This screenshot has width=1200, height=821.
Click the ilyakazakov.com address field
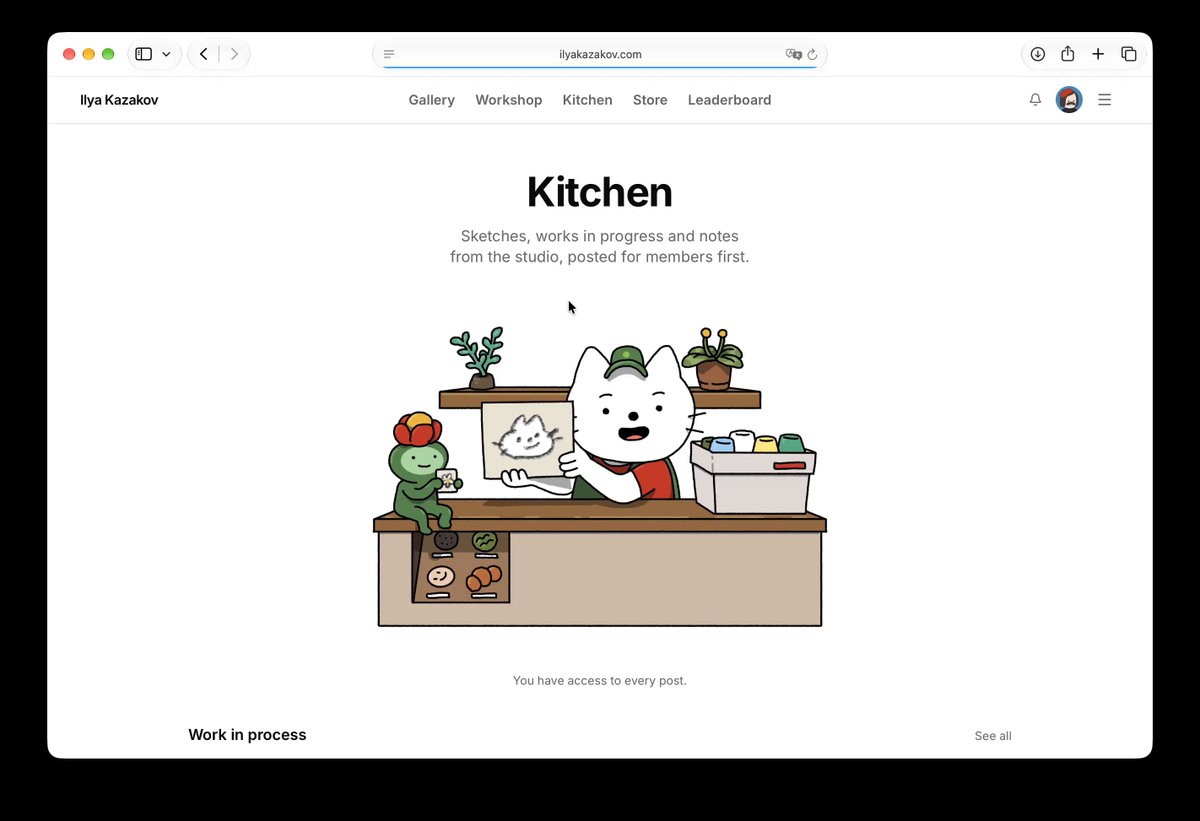pyautogui.click(x=600, y=55)
